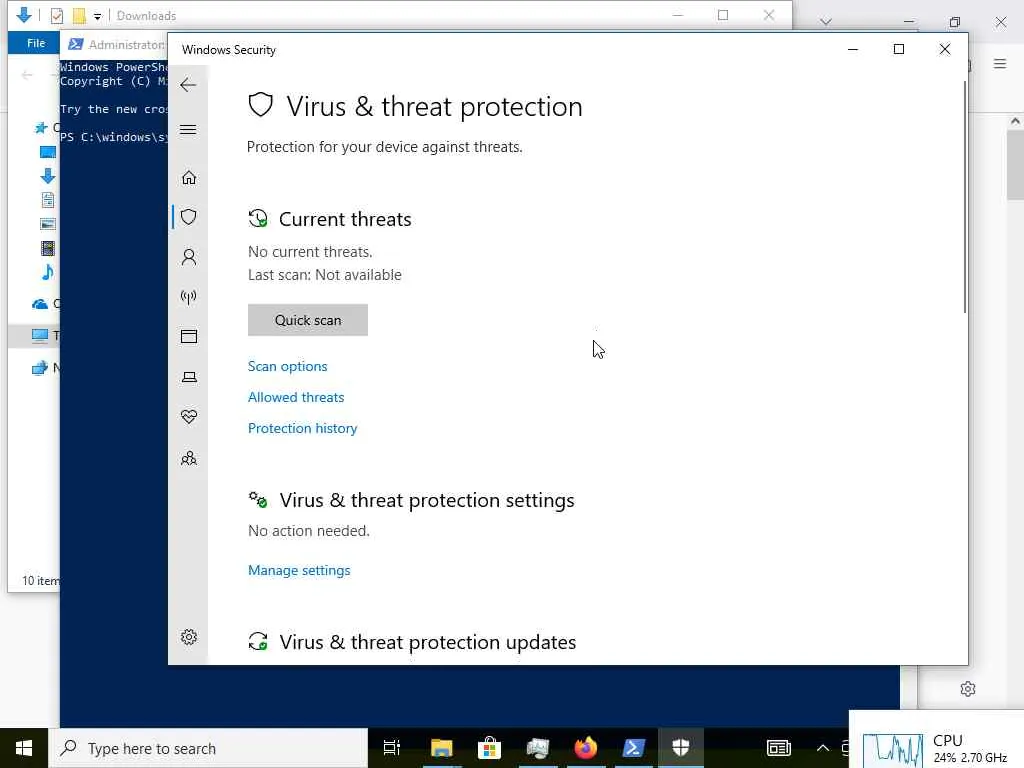The image size is (1024, 768).
Task: Select the Videos film icon in Explorer sidebar
Action: click(x=48, y=248)
